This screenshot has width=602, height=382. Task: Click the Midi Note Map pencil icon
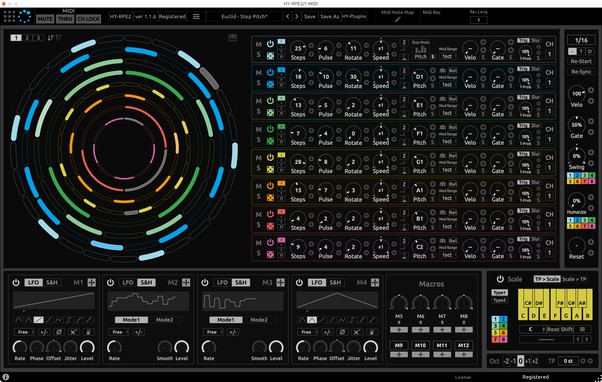397,19
